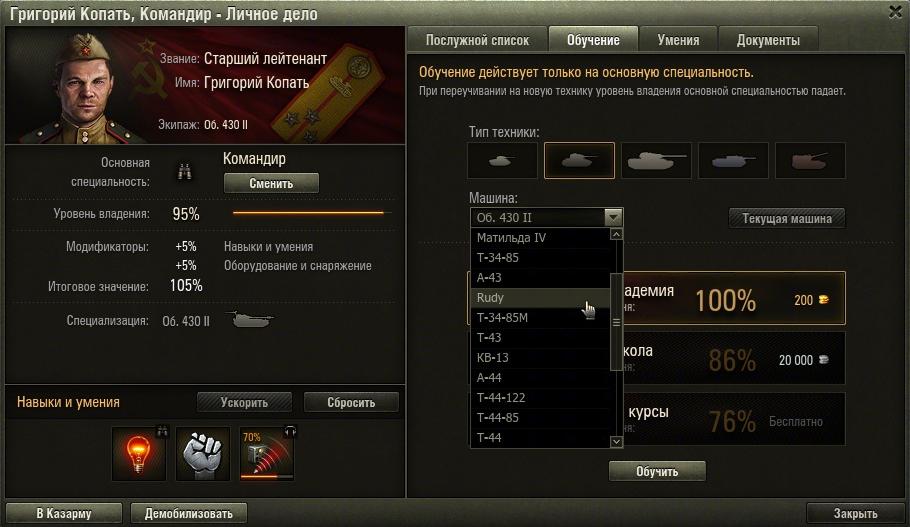This screenshot has width=910, height=527.
Task: Open the Послужной список tab
Action: (477, 40)
